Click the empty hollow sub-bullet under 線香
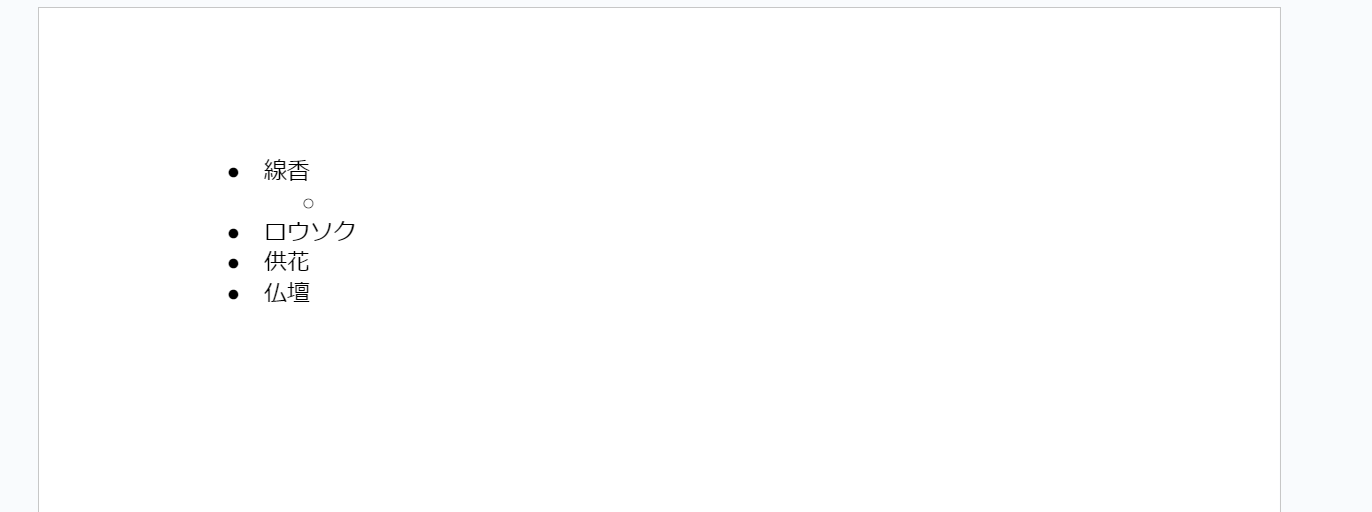This screenshot has width=1372, height=512. [x=308, y=203]
